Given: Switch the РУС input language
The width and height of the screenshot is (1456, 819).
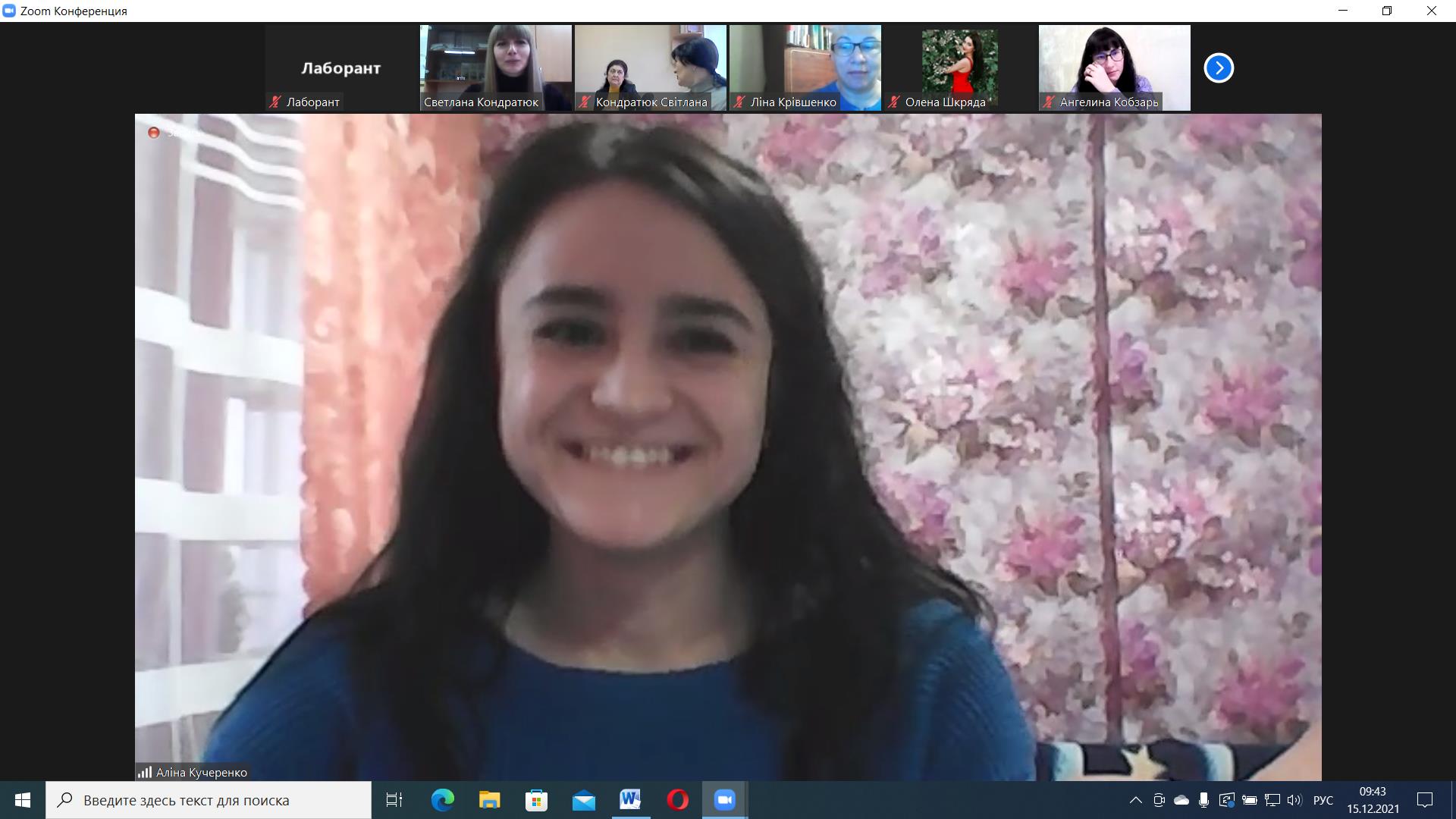Looking at the screenshot, I should coord(1323,800).
